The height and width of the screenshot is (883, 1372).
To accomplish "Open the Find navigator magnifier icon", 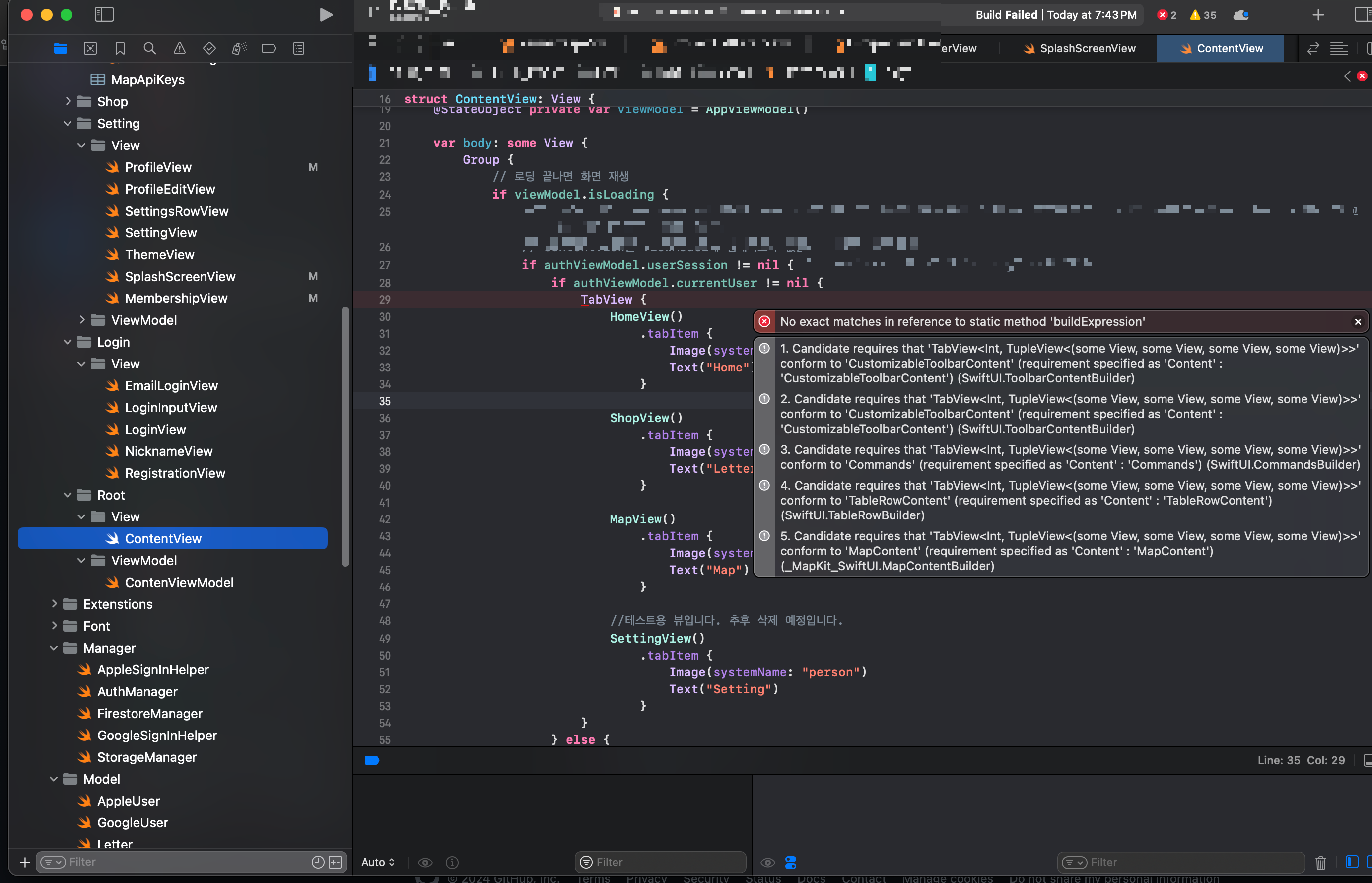I will pyautogui.click(x=149, y=49).
